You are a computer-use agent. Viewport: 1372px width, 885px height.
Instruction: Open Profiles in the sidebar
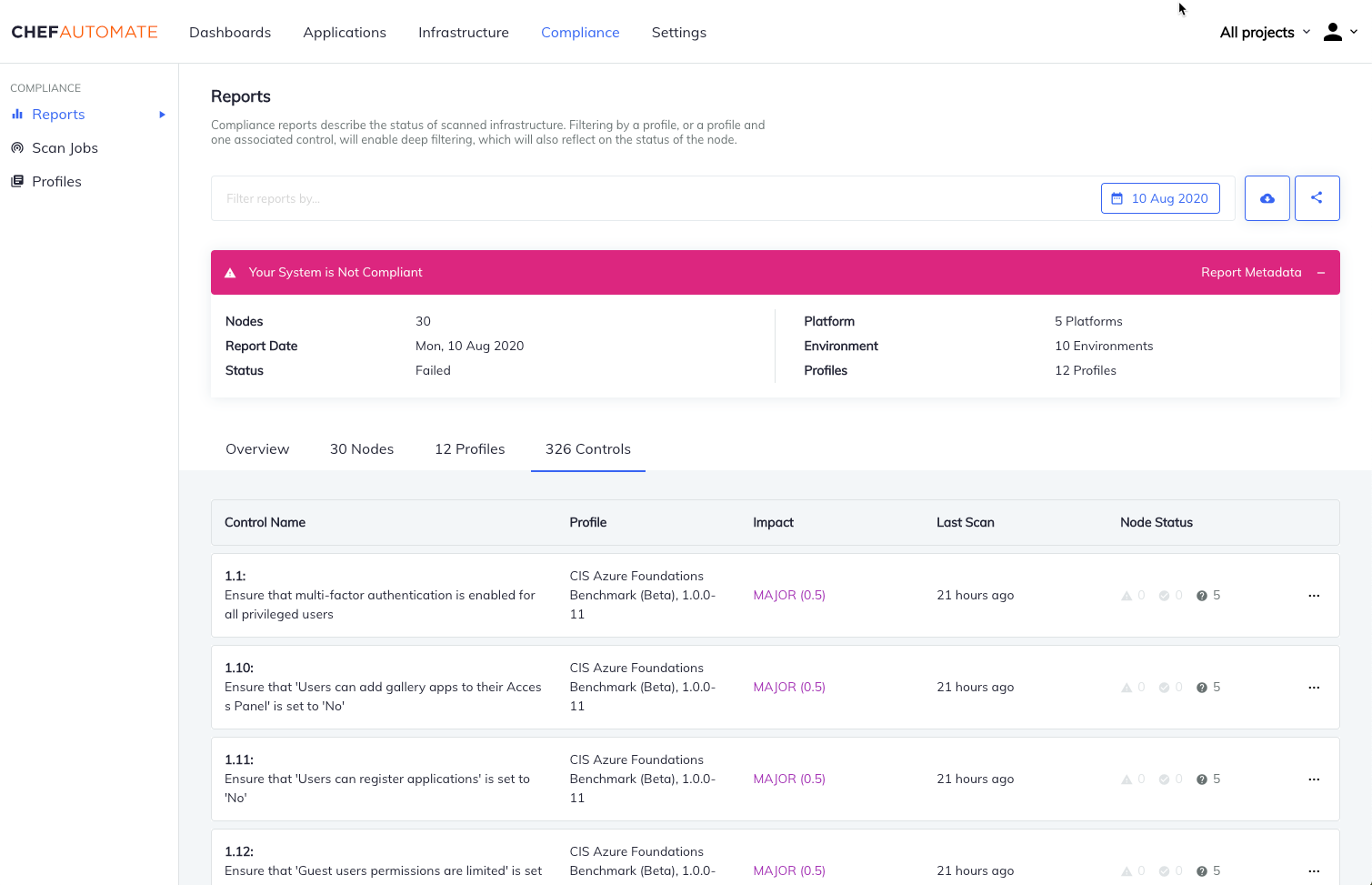[x=56, y=182]
